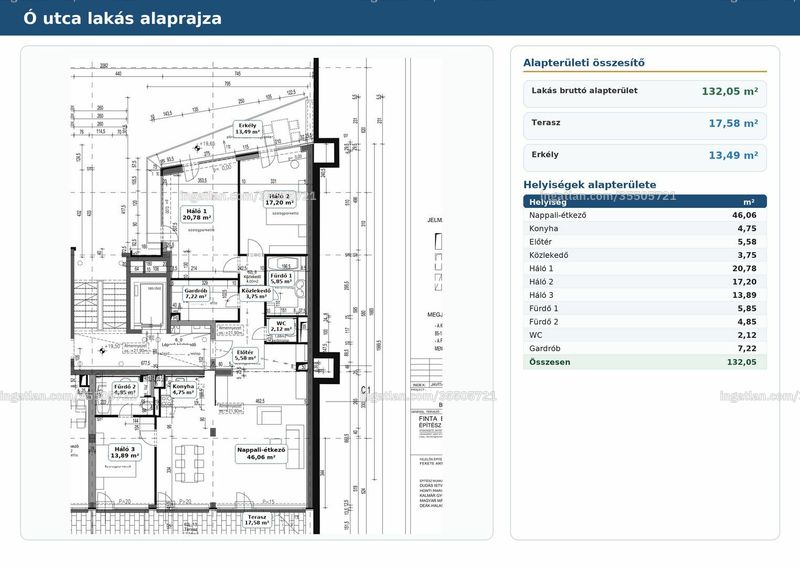800x567 pixels.
Task: Select the 'Közlekedő' table row
Action: [x=645, y=255]
